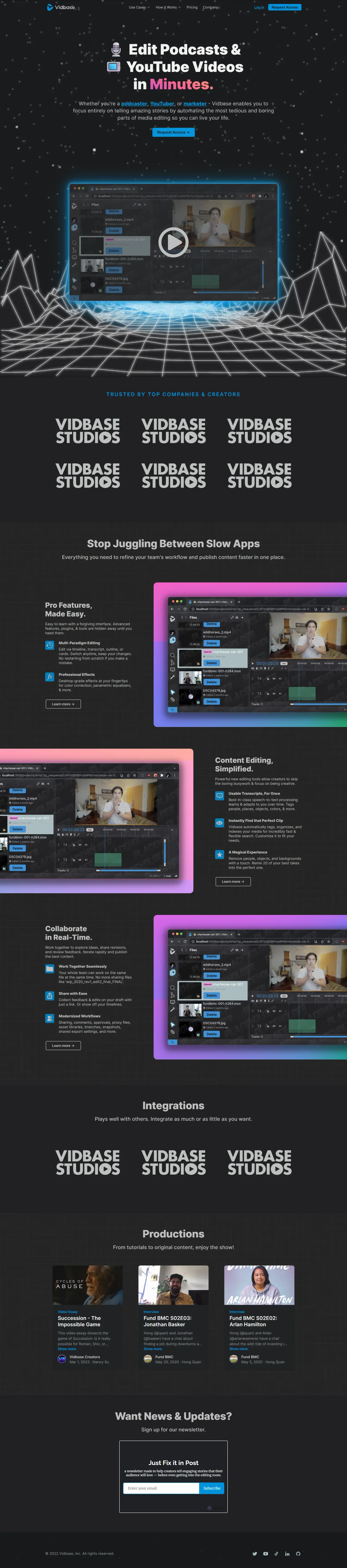Click Show more on Arlan Hamilton card
Image resolution: width=347 pixels, height=1568 pixels.
pos(239,1349)
